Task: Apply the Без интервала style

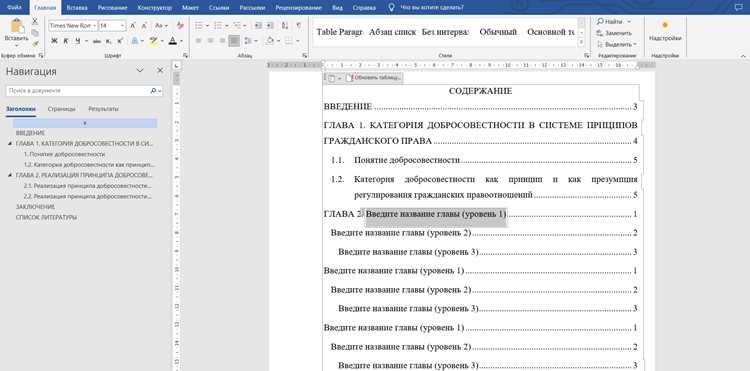Action: tap(445, 32)
